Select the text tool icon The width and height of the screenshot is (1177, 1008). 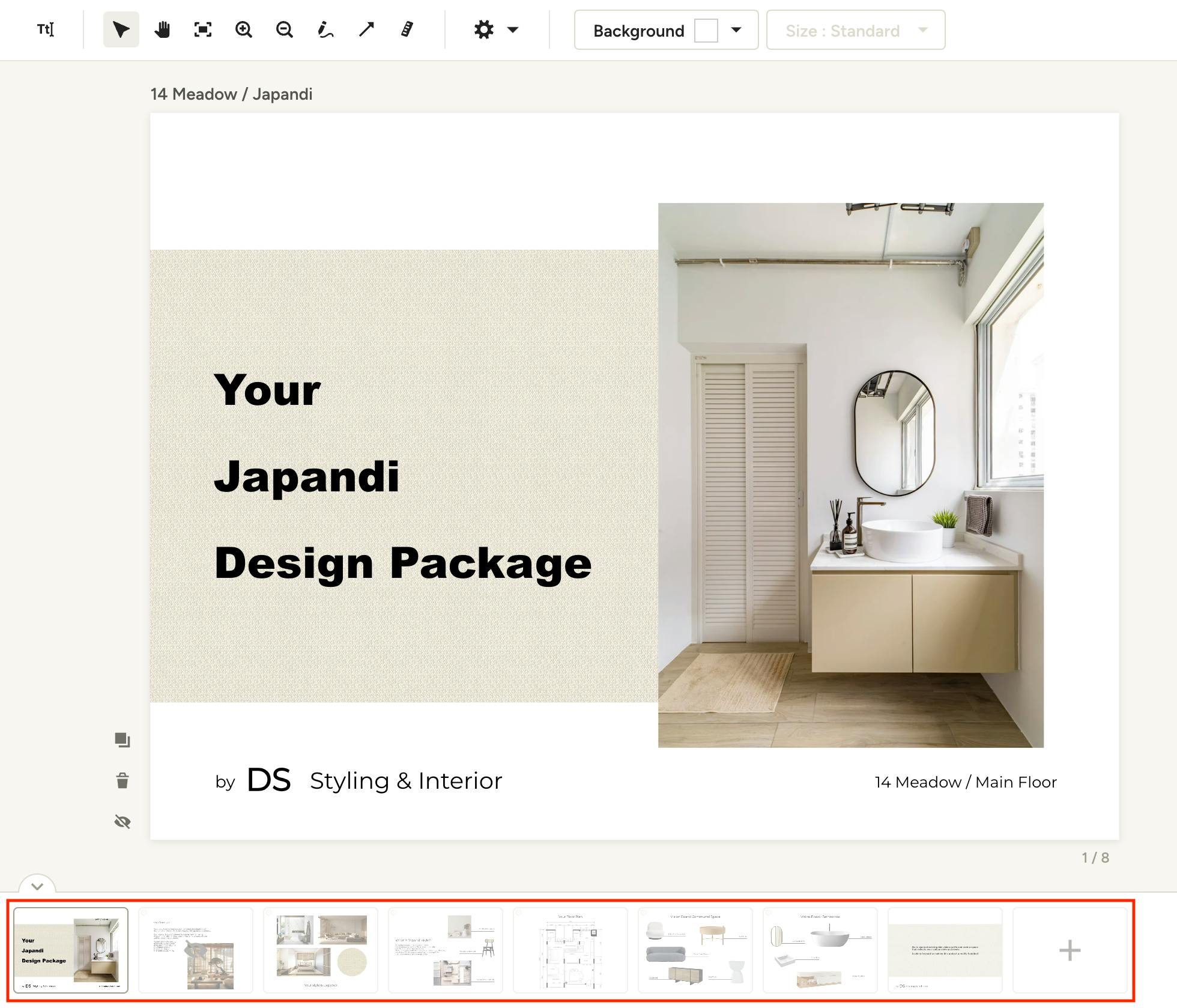[x=46, y=29]
